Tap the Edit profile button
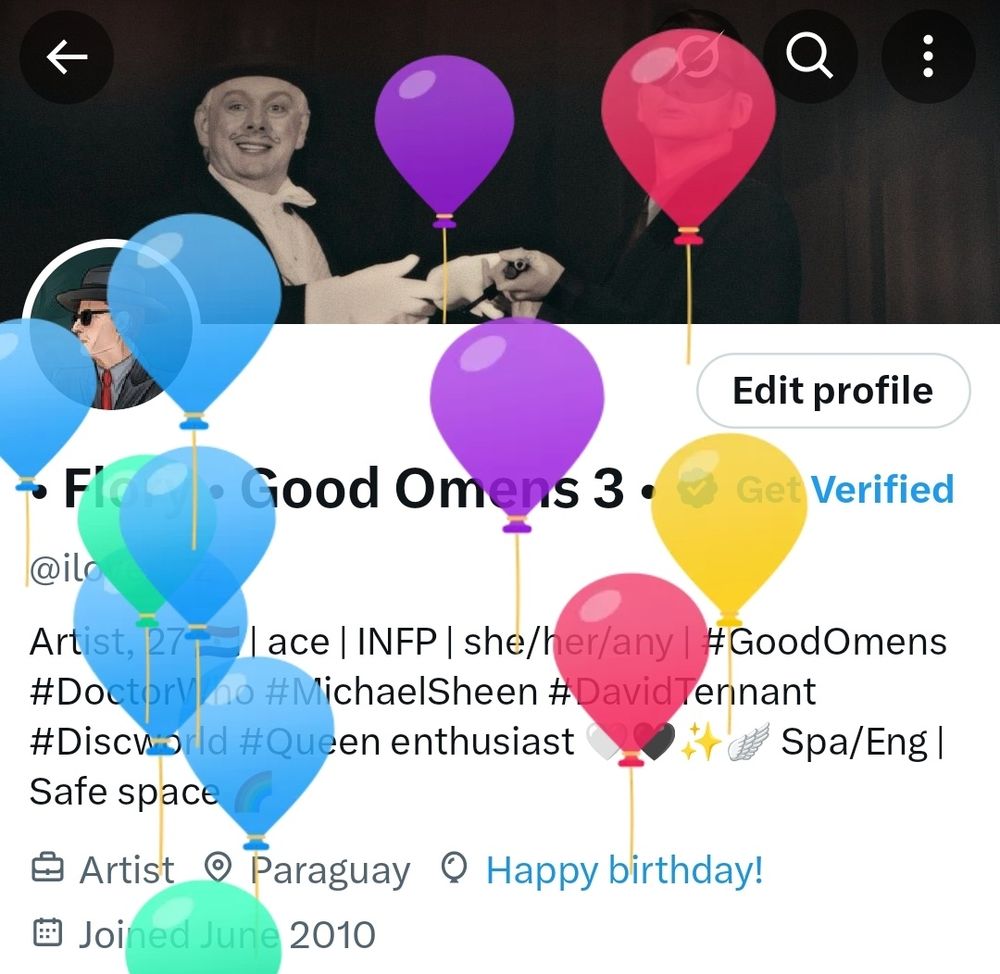Viewport: 1000px width, 974px height. (x=834, y=390)
